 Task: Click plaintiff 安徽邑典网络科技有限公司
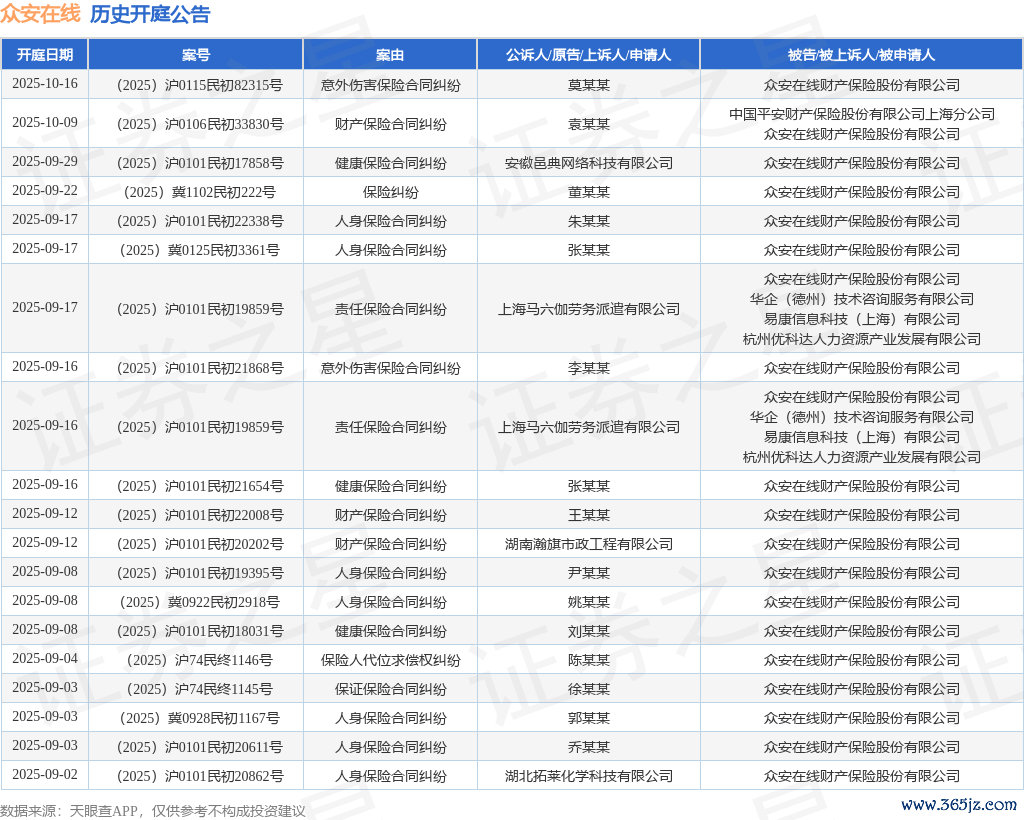coord(588,163)
